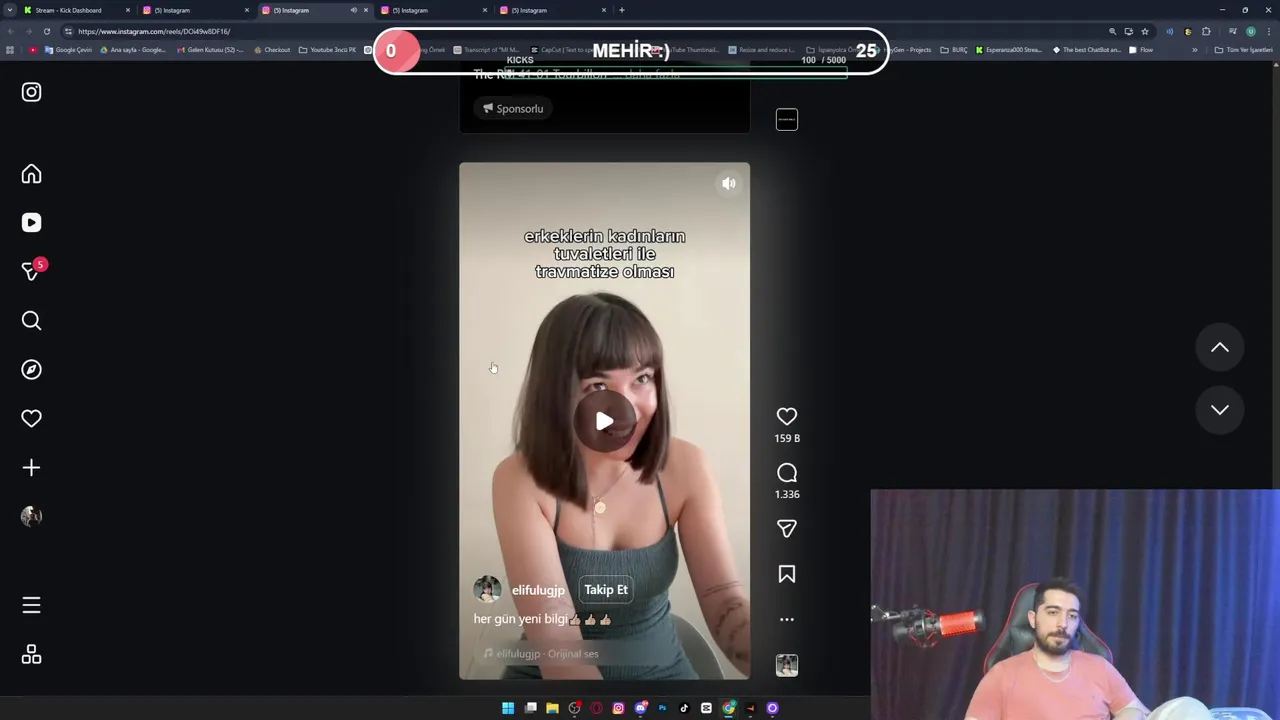This screenshot has width=1280, height=720.
Task: Bookmark this page with star icon
Action: point(1145,31)
